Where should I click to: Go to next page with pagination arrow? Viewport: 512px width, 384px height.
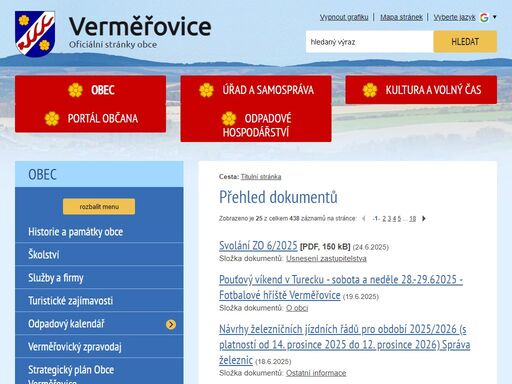pyautogui.click(x=424, y=219)
